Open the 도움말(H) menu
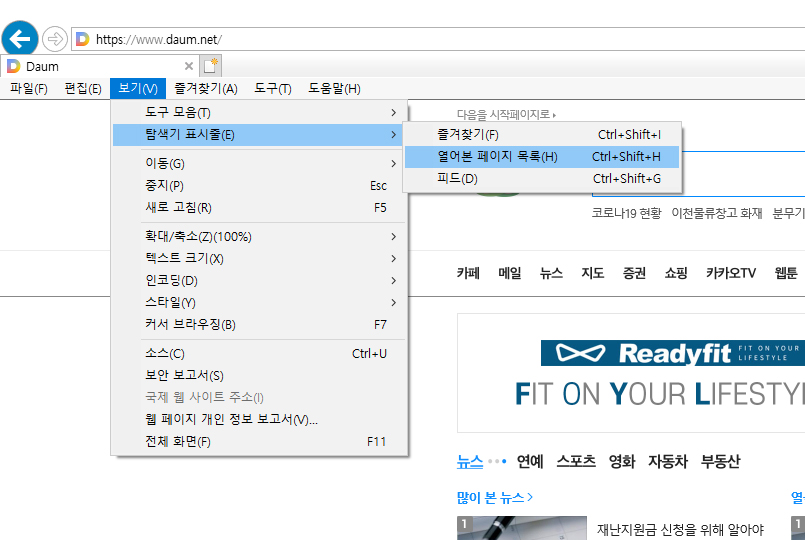The image size is (805, 540). 334,88
